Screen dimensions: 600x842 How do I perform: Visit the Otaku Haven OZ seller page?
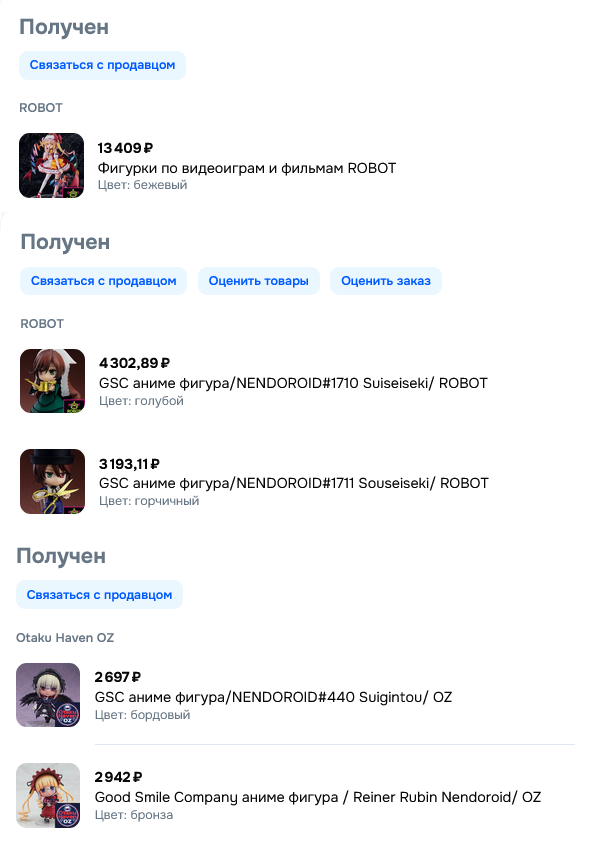[x=65, y=637]
